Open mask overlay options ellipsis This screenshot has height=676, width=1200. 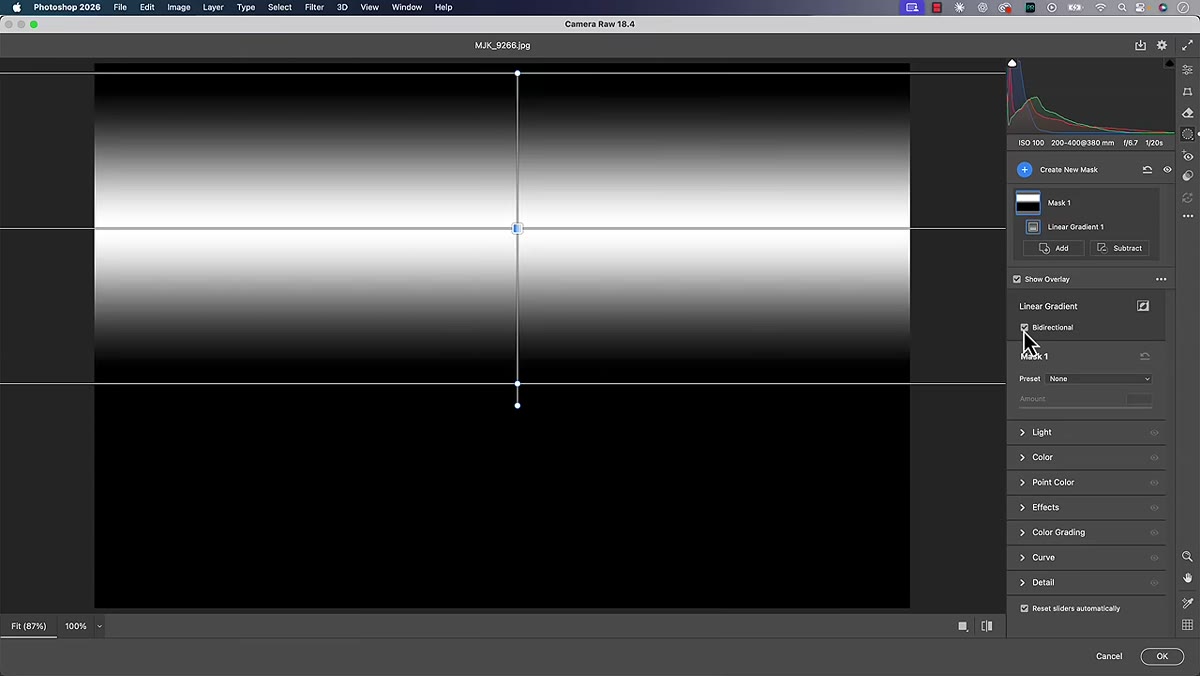(x=1161, y=279)
